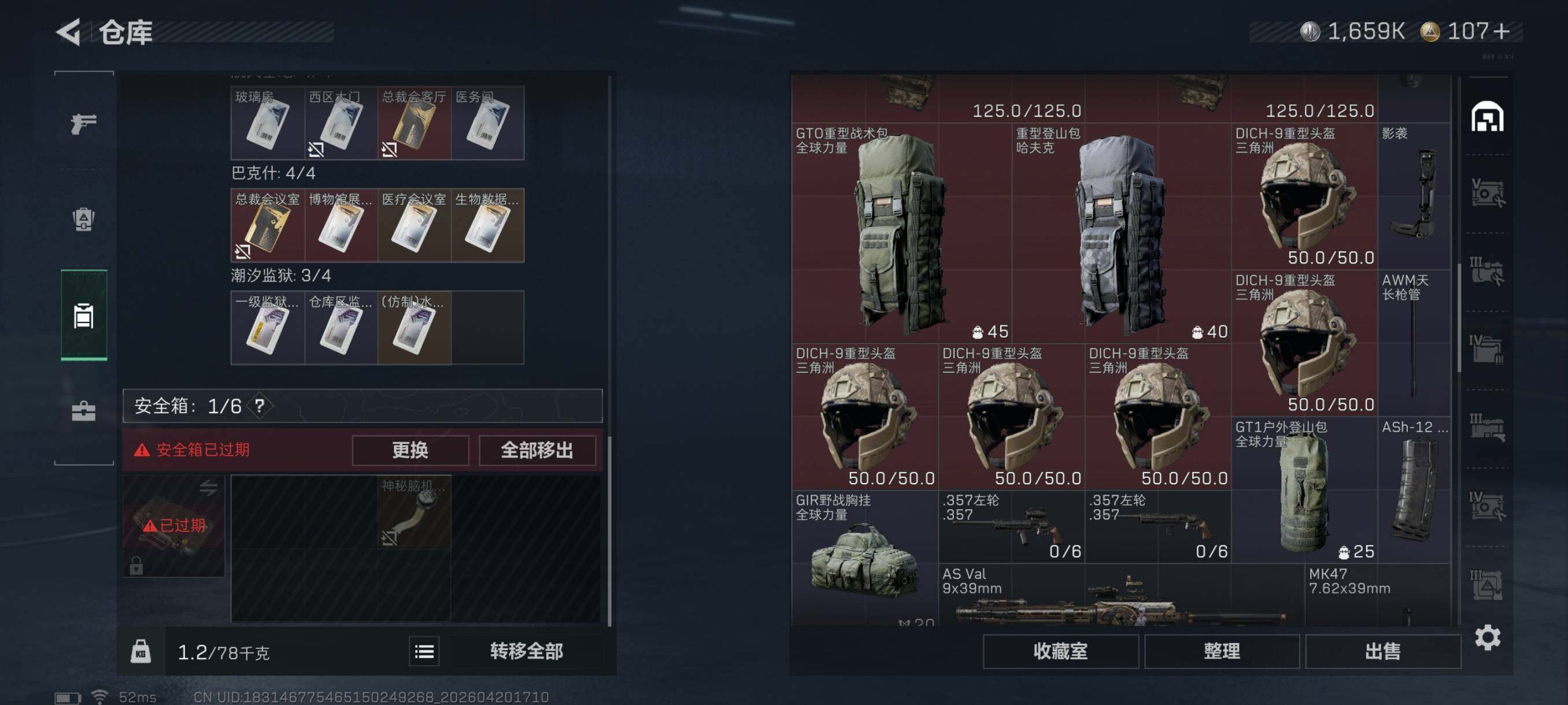The image size is (1568, 705).
Task: Open the backpack category in left sidebar
Action: (x=83, y=219)
